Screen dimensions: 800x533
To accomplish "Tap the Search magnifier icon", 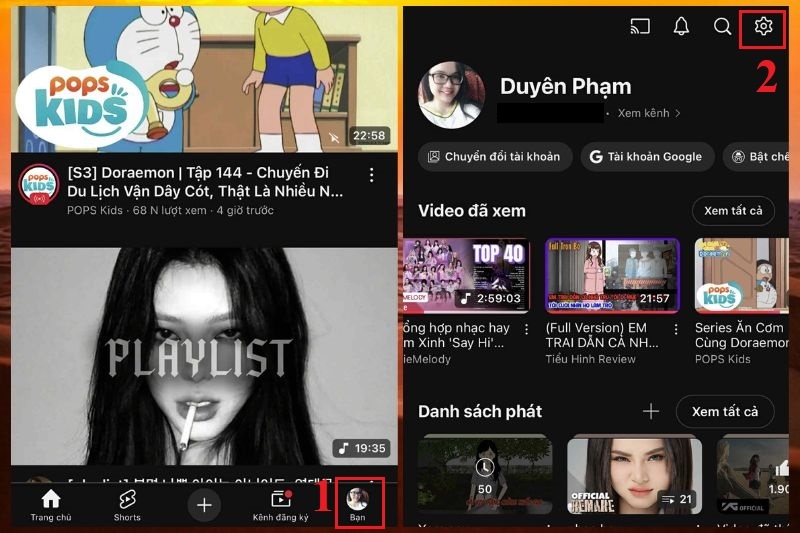I will pos(722,26).
